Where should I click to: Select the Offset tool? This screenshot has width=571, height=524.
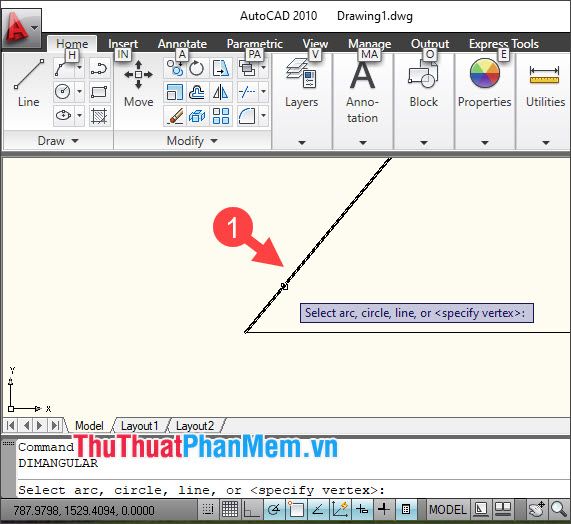pyautogui.click(x=197, y=92)
